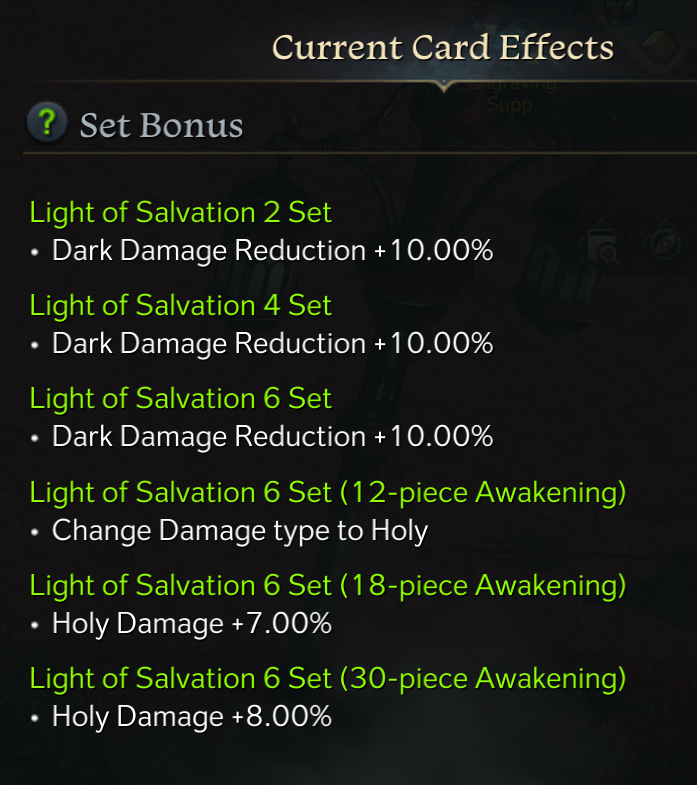Select the Light of Salvation 4 Set entry
Image resolution: width=697 pixels, height=785 pixels.
point(181,305)
